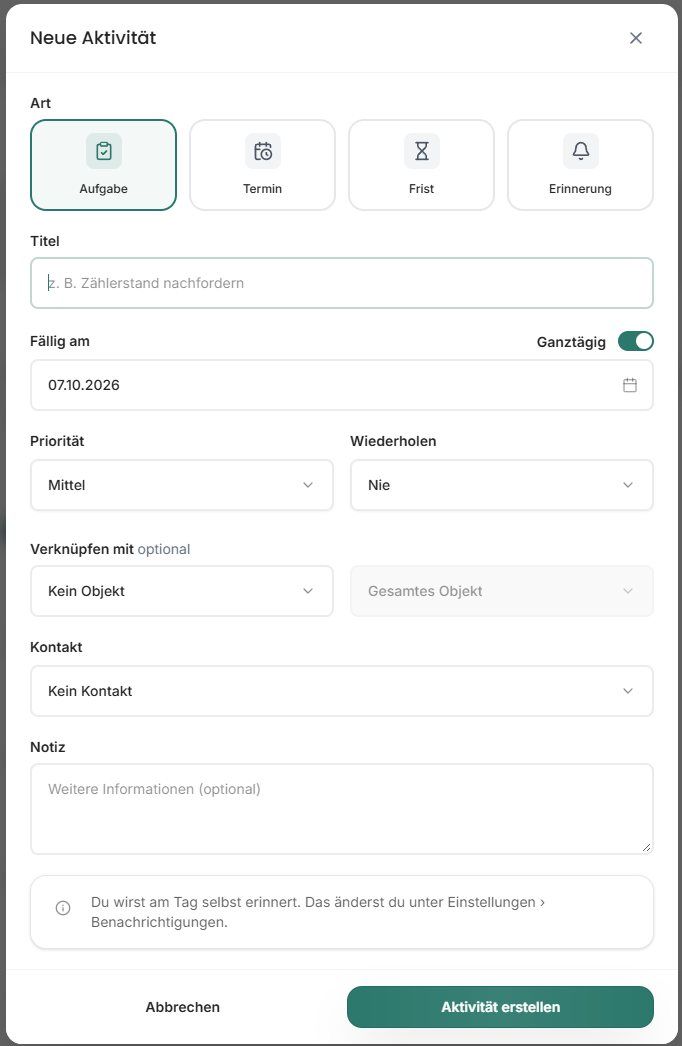Open the Priorität dropdown showing Mittel
The height and width of the screenshot is (1046, 682).
[x=182, y=485]
